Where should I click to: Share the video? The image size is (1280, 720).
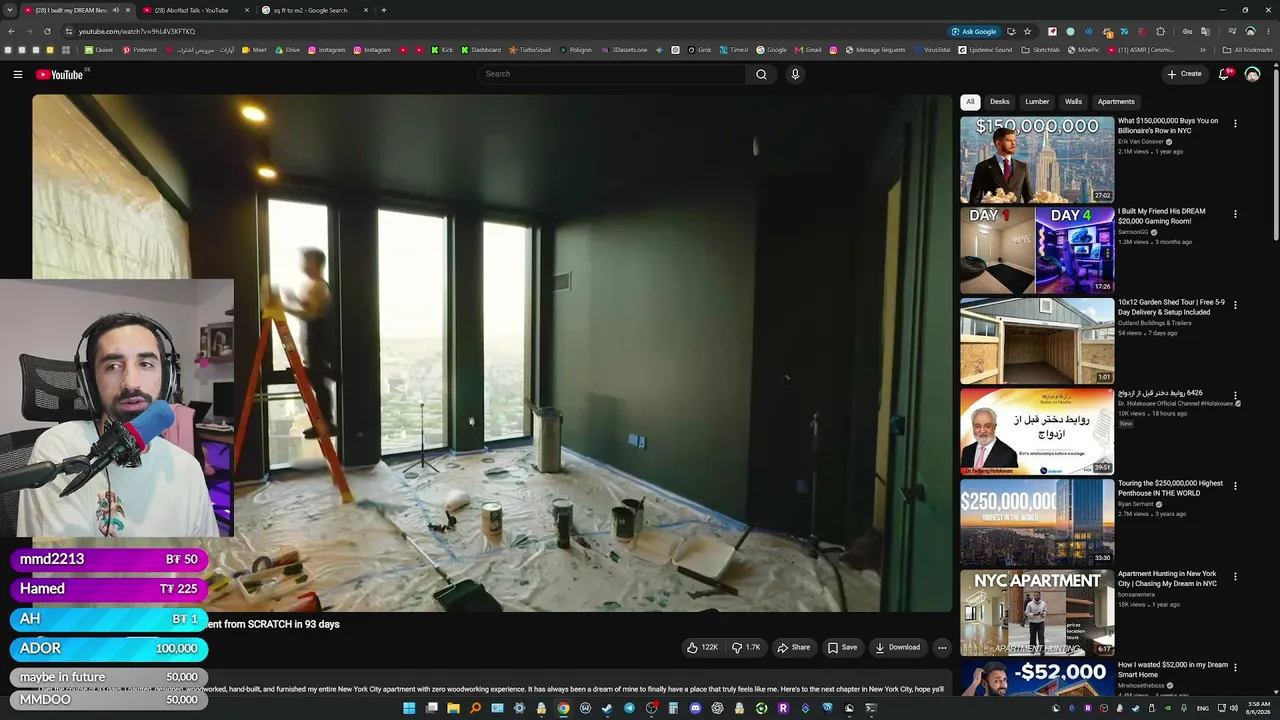point(794,647)
